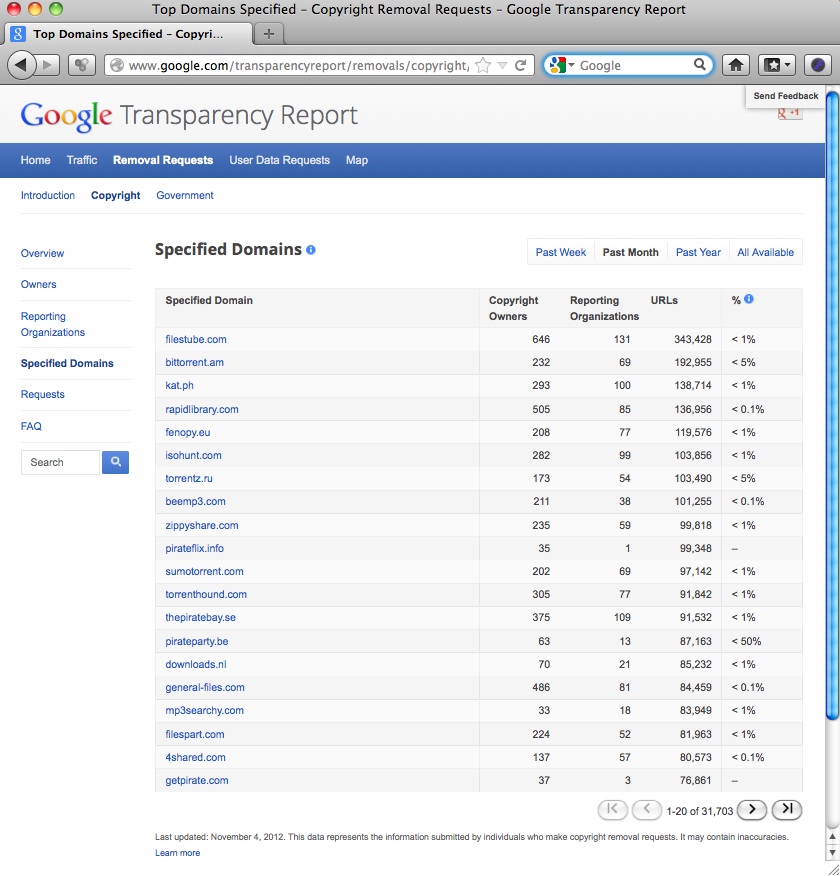Choose All Available time range
This screenshot has height=876, width=840.
765,252
